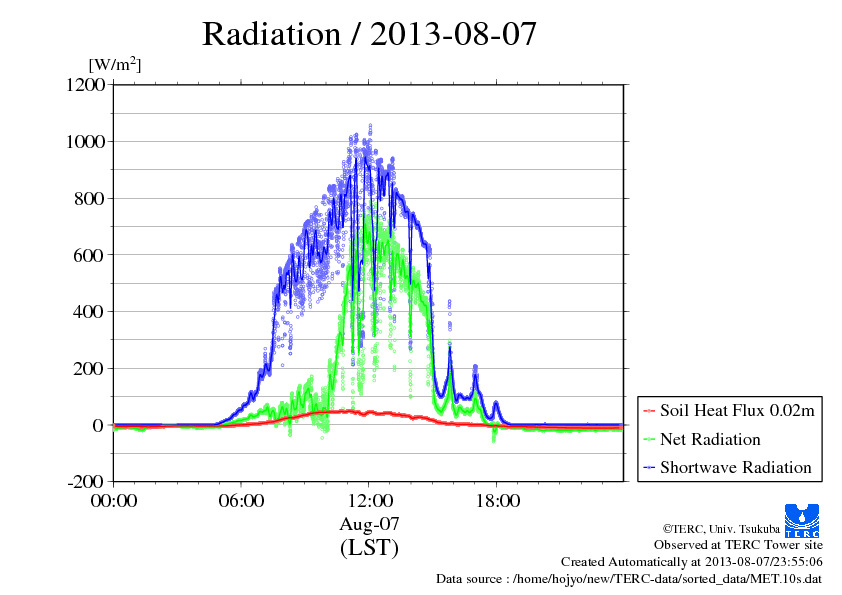
Task: Click the 400 y-axis value
Action: (89, 311)
